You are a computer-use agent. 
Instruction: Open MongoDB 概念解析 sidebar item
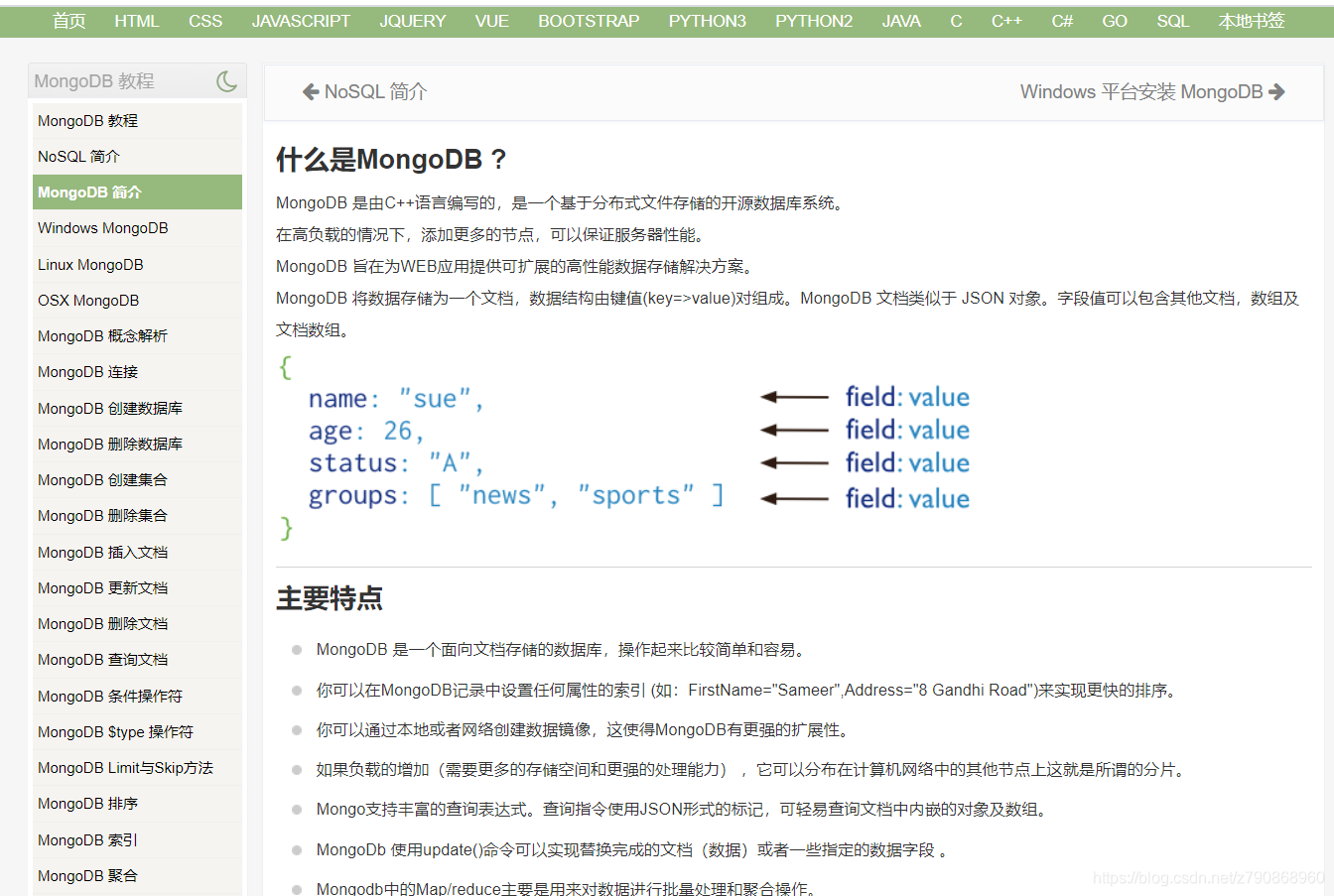[x=137, y=336]
